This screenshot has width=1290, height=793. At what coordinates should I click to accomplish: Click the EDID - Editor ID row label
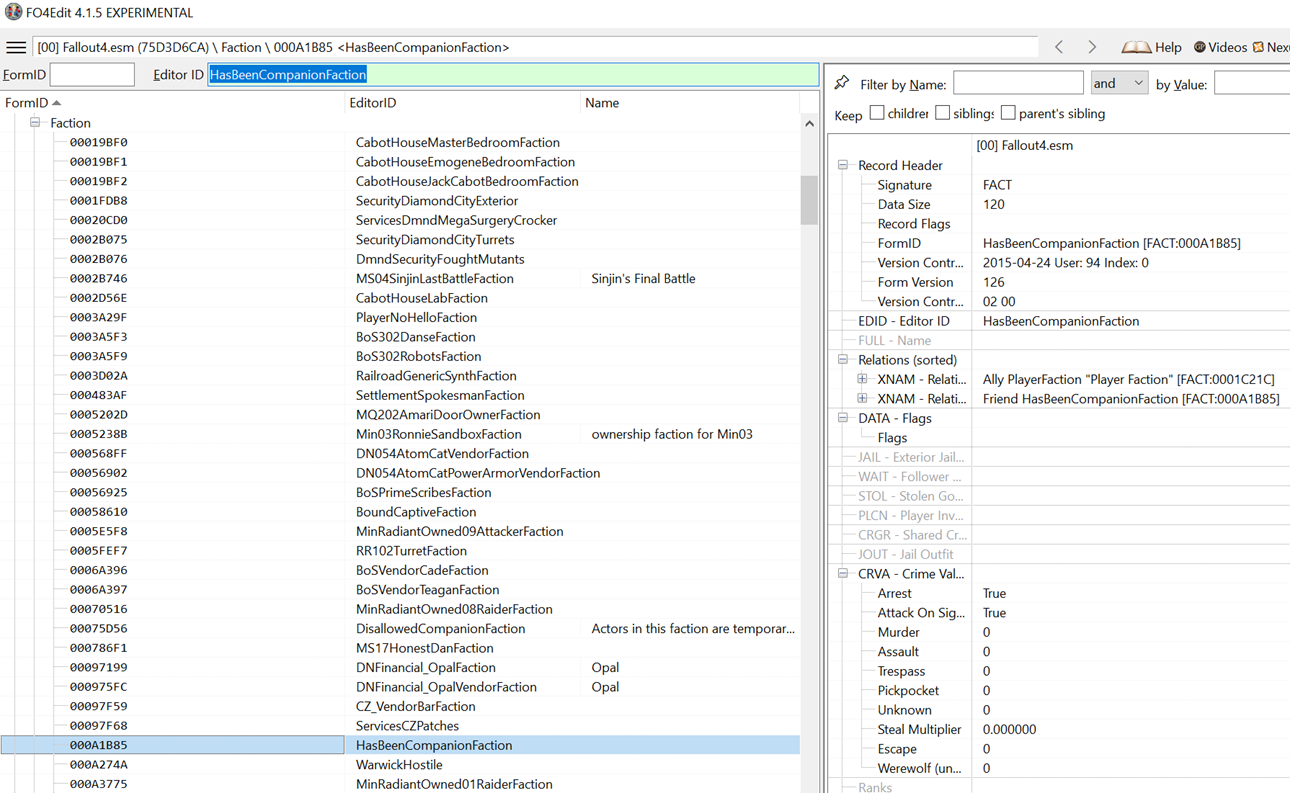point(903,321)
